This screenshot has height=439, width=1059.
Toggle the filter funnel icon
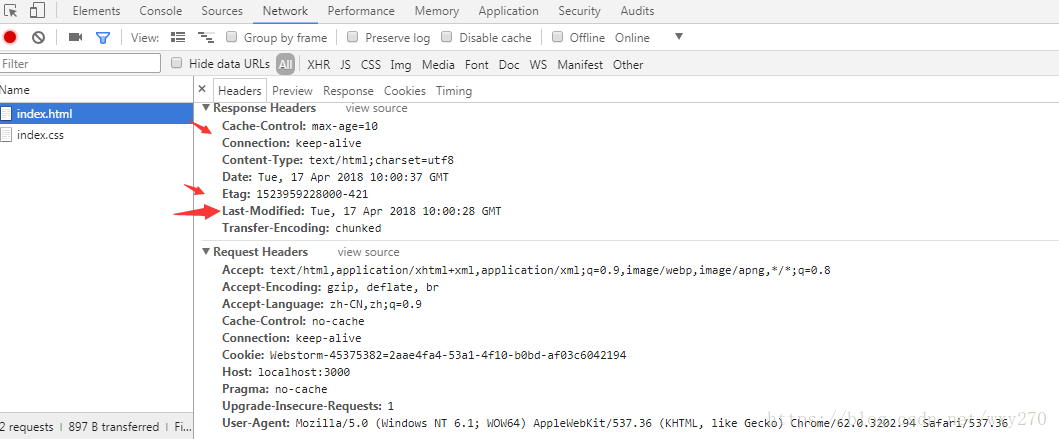tap(103, 38)
